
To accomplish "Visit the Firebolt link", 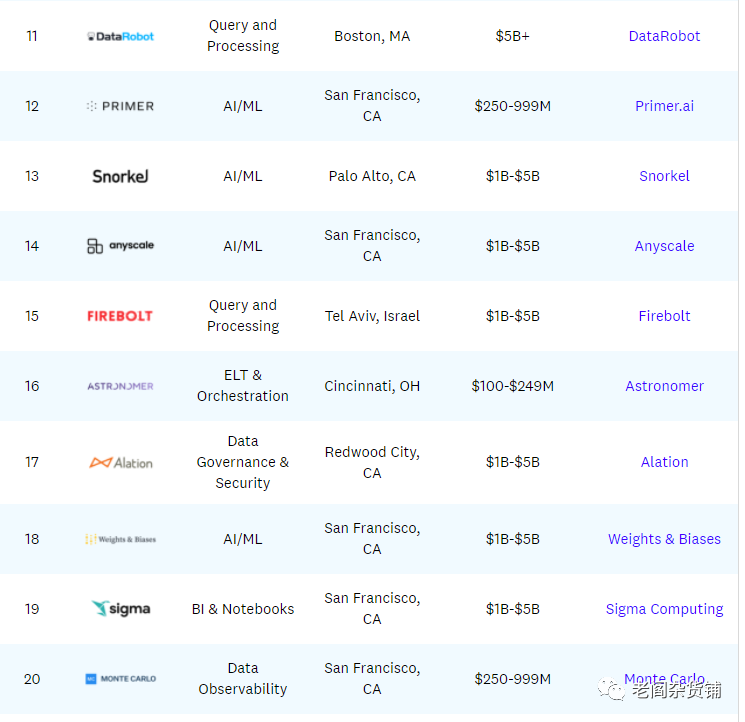I will (x=664, y=316).
